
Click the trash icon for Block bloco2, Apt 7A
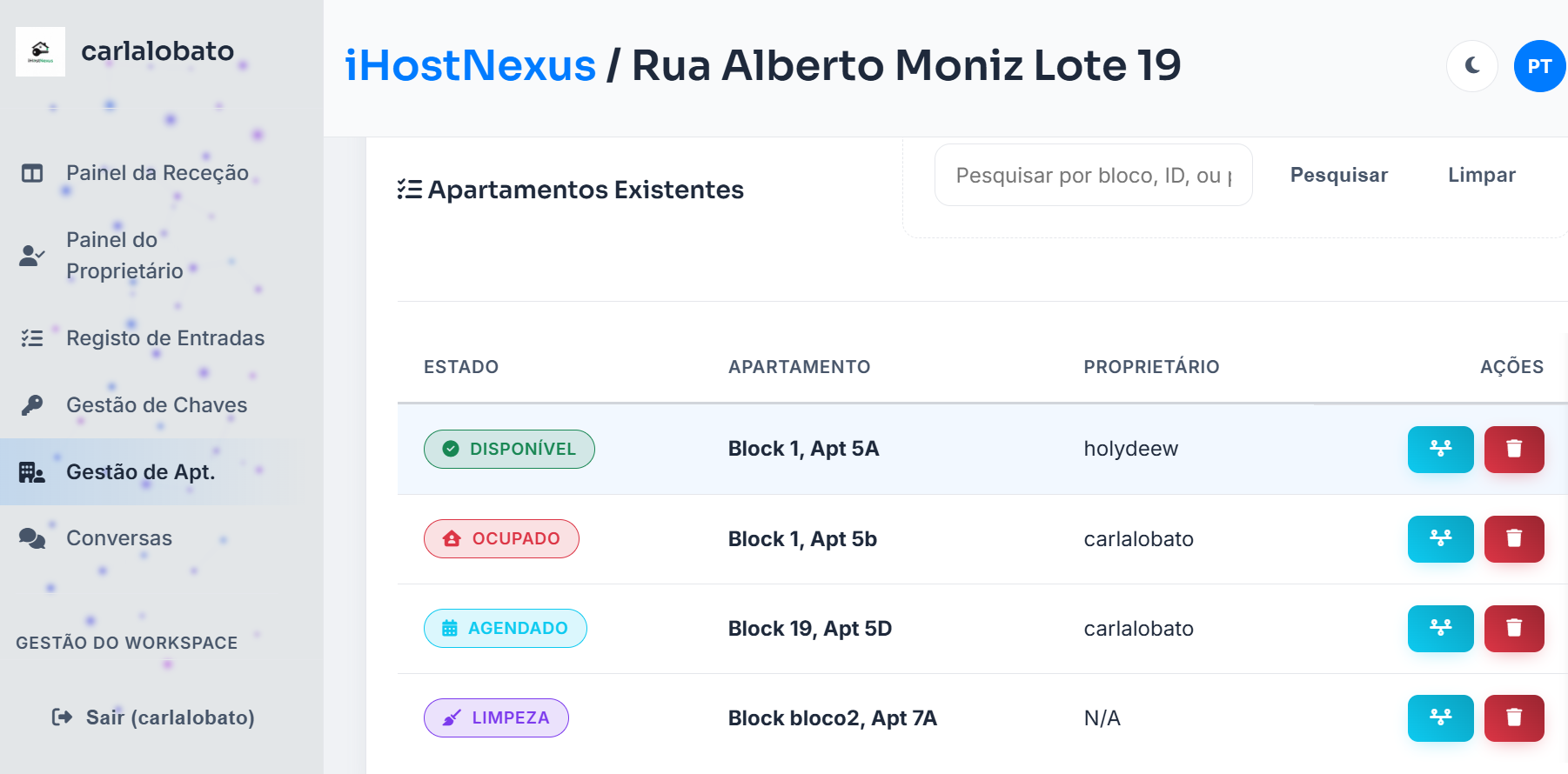click(1514, 717)
